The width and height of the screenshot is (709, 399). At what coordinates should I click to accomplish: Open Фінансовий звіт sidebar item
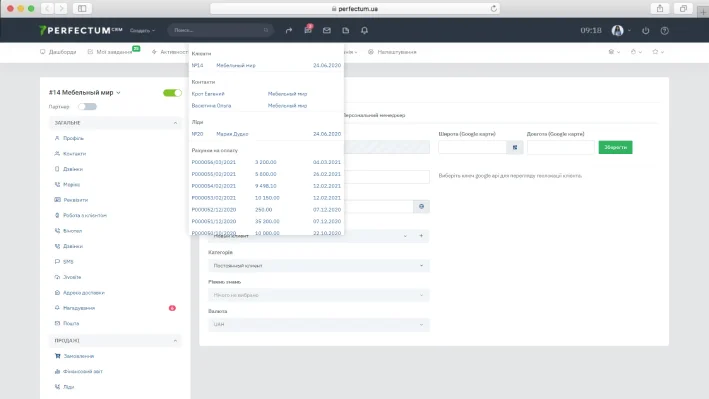(83, 371)
